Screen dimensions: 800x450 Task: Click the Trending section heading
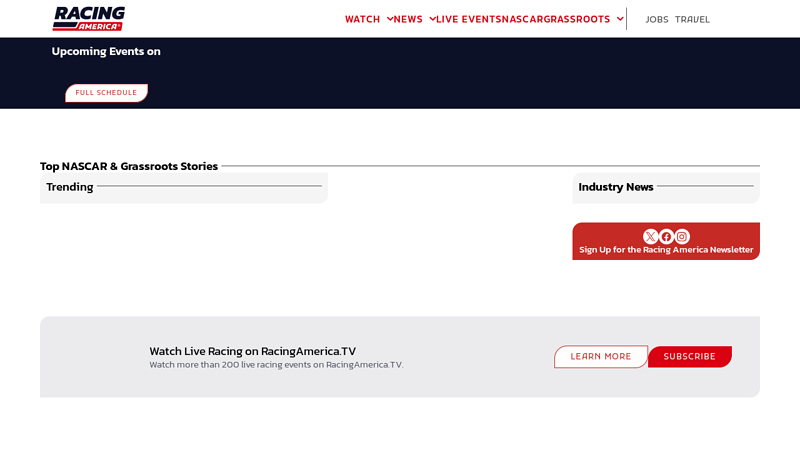pos(70,187)
